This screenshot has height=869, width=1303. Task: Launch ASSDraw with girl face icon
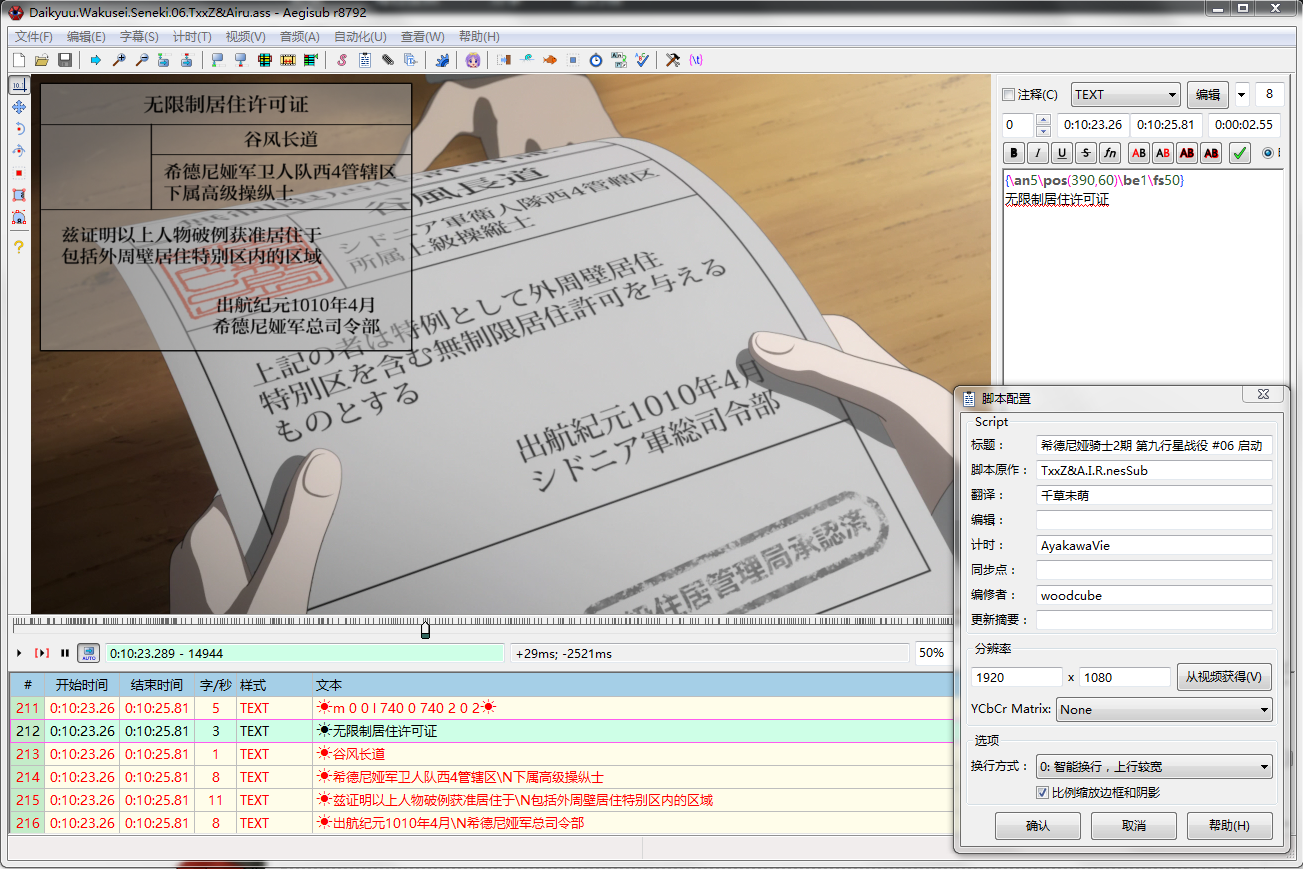point(473,60)
